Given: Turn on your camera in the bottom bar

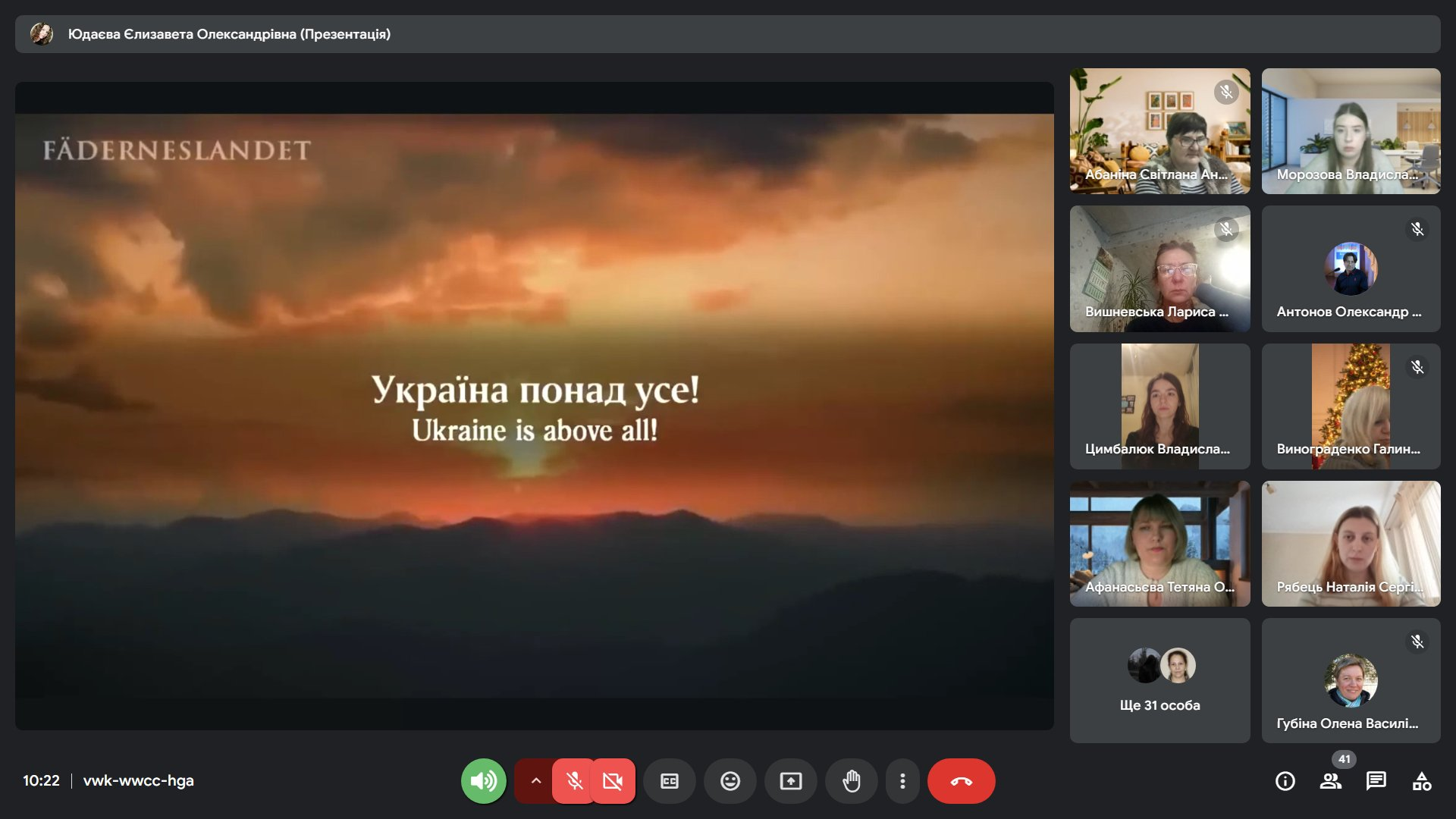Looking at the screenshot, I should (x=613, y=780).
